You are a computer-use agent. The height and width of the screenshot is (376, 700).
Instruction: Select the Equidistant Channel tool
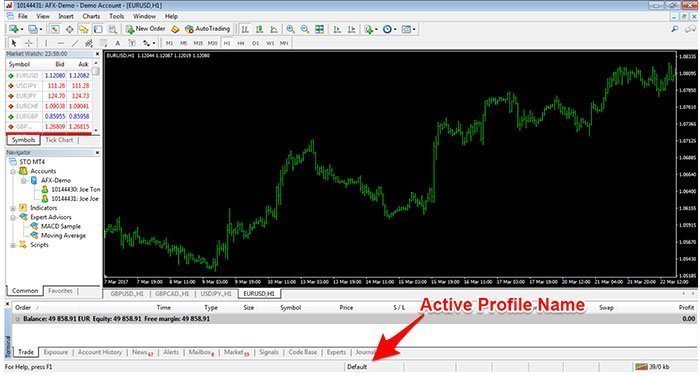coord(89,43)
